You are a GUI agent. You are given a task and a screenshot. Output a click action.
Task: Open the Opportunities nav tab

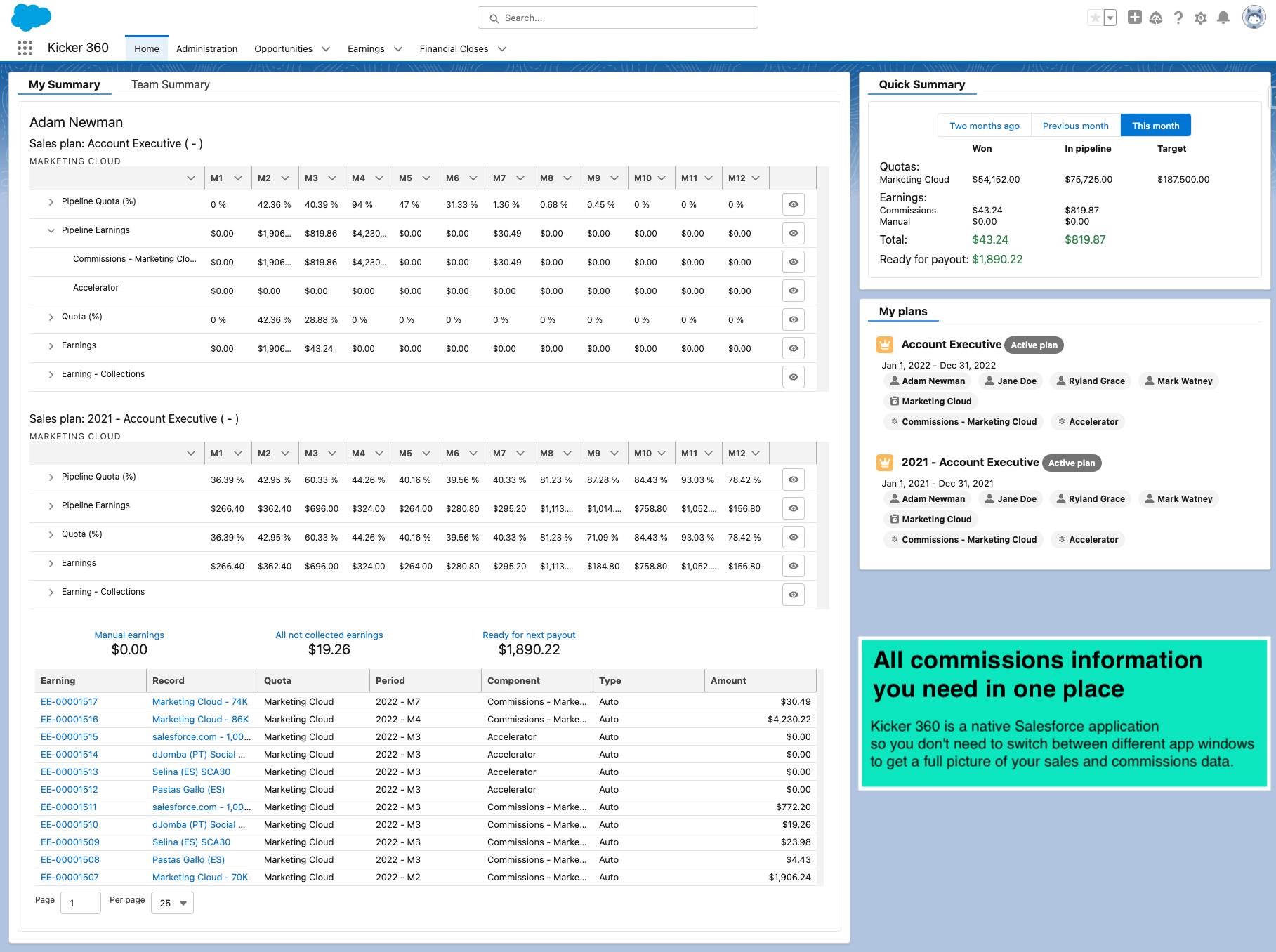click(x=284, y=49)
